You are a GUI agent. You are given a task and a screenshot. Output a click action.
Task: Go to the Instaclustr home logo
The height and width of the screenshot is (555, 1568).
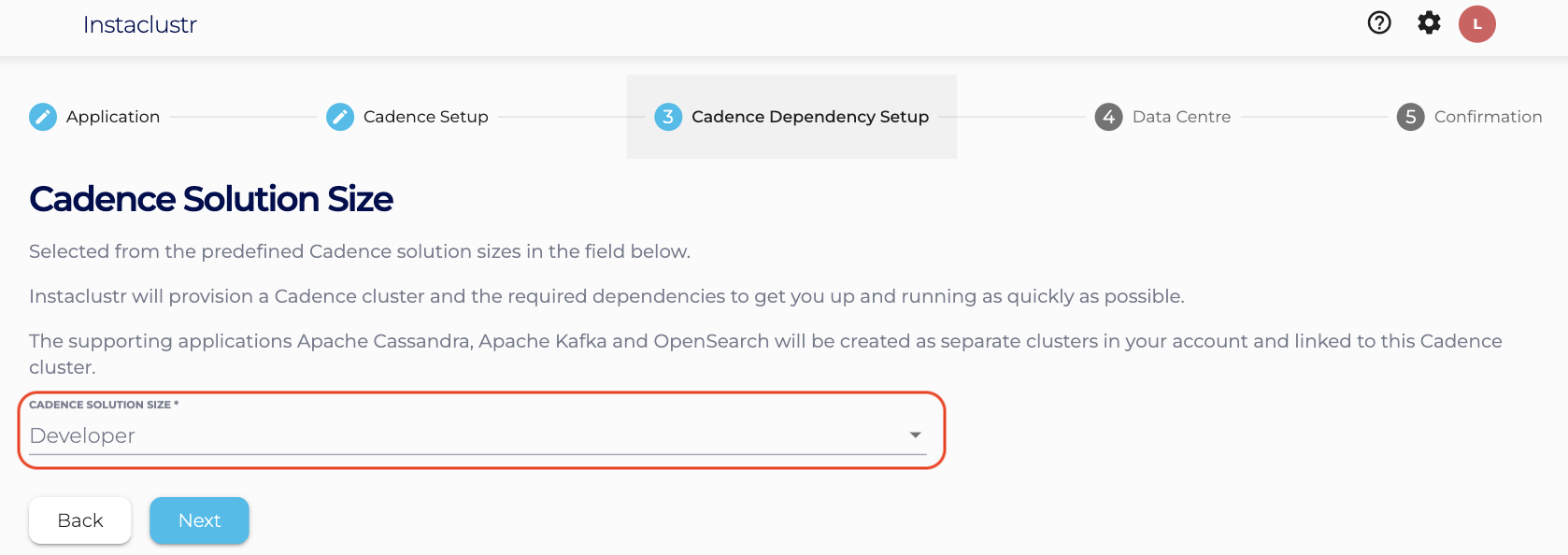click(x=140, y=25)
